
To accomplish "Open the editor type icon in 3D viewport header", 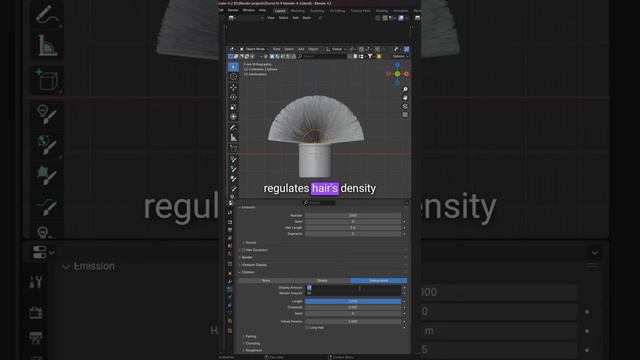I will (231, 49).
